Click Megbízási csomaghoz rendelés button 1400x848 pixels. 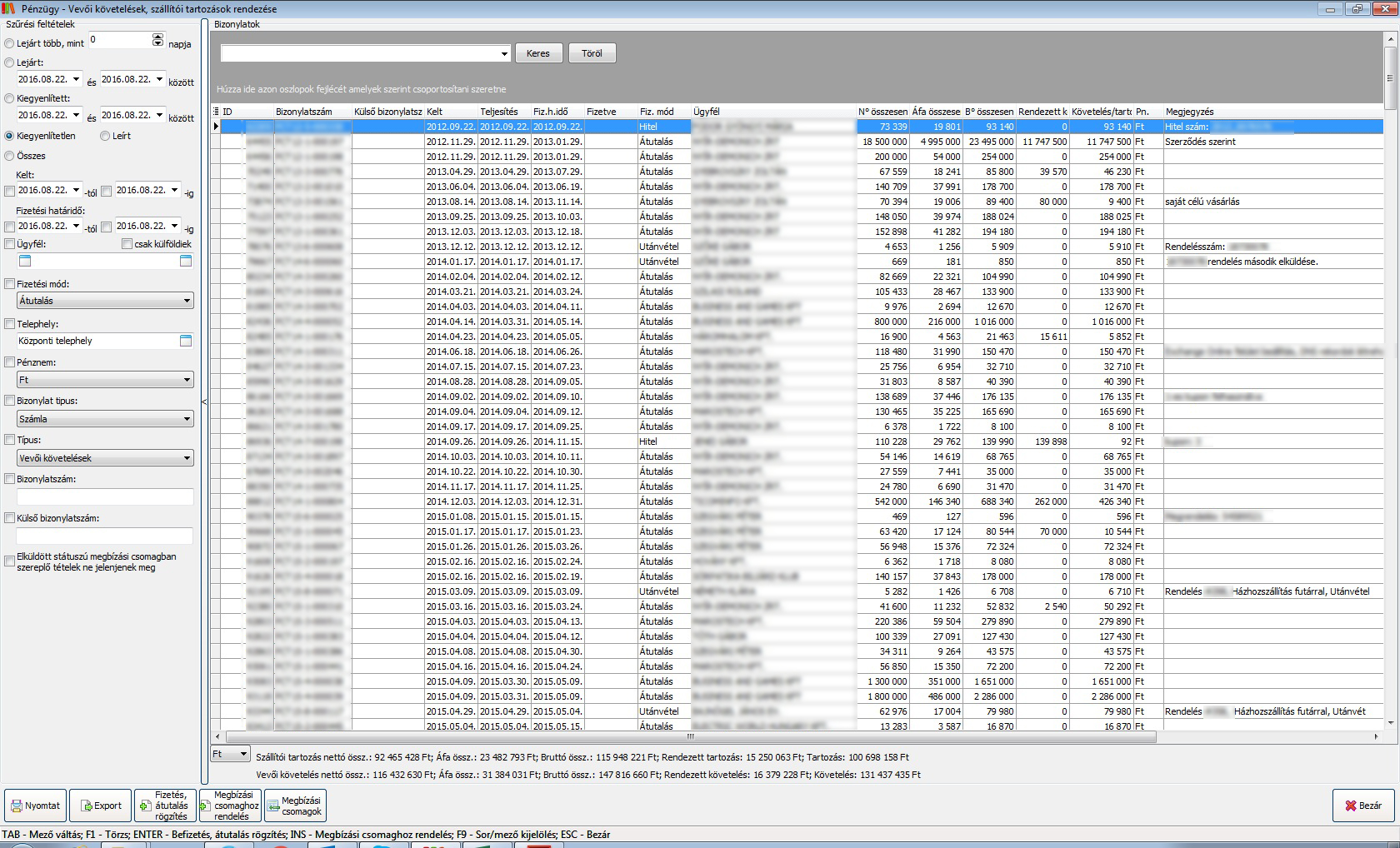coord(230,806)
